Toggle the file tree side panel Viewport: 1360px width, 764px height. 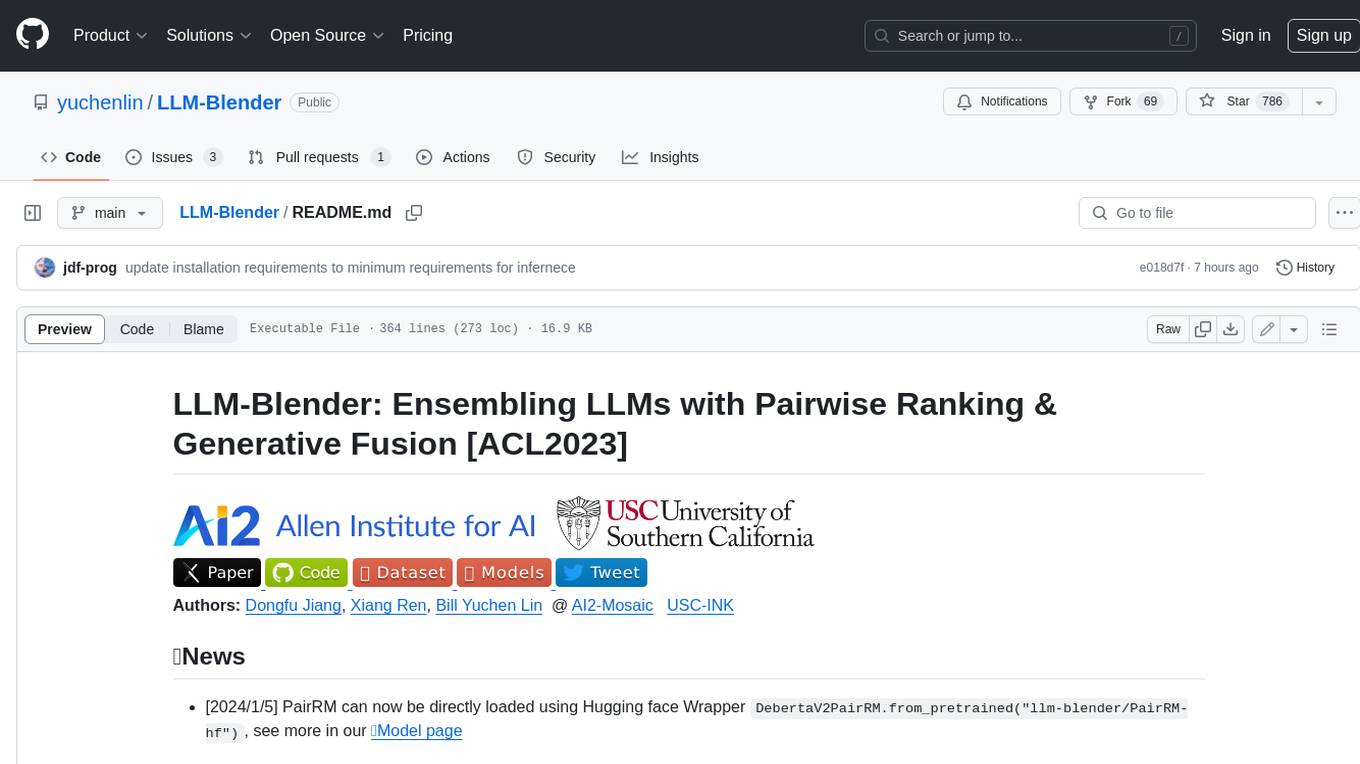[x=32, y=213]
